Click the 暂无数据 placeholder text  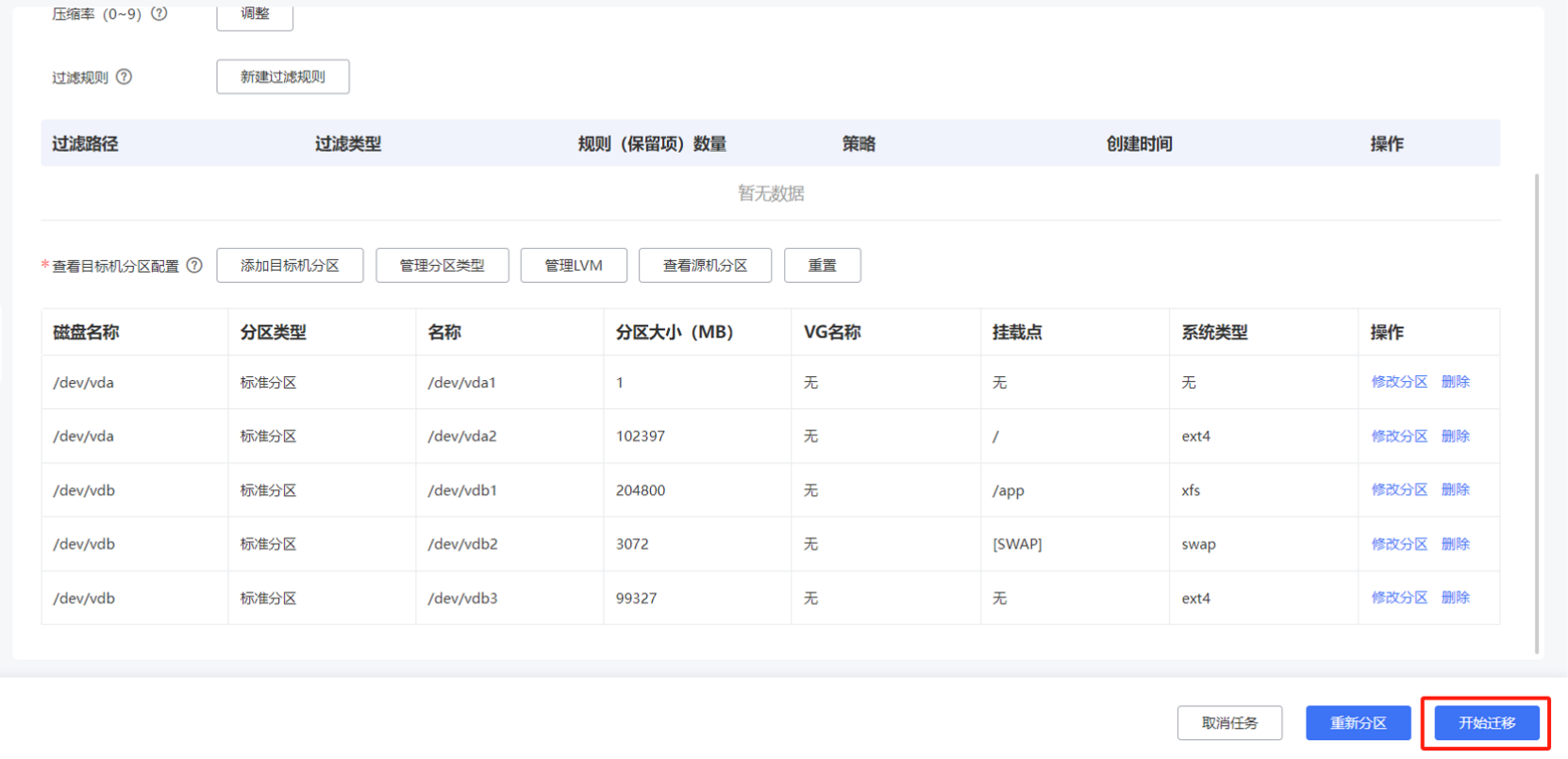coord(771,194)
